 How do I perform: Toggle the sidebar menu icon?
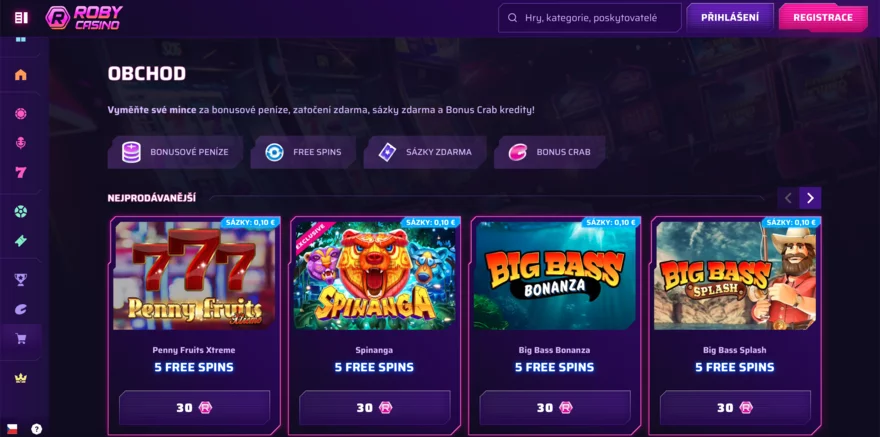pyautogui.click(x=21, y=17)
